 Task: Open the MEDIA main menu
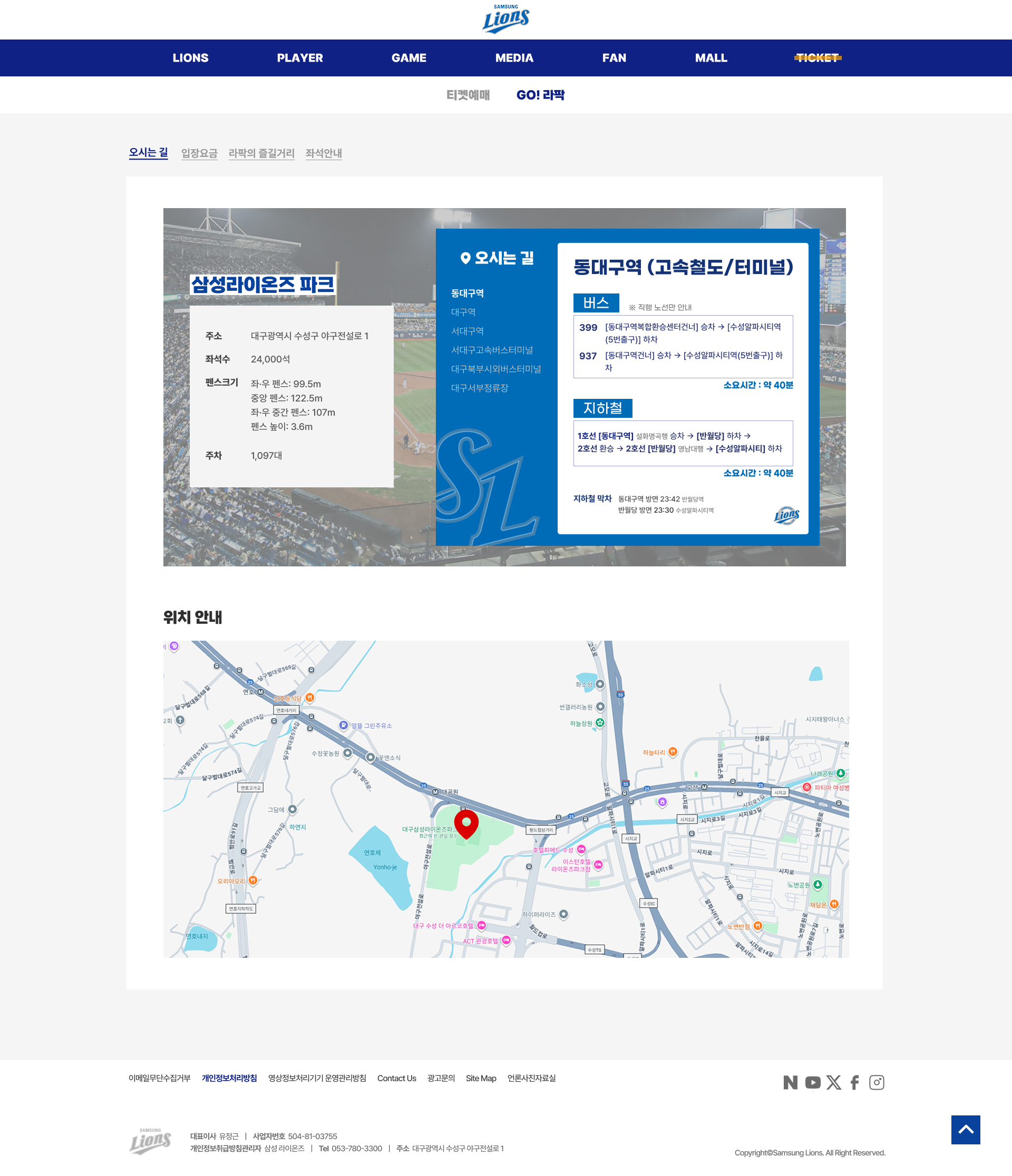[514, 58]
